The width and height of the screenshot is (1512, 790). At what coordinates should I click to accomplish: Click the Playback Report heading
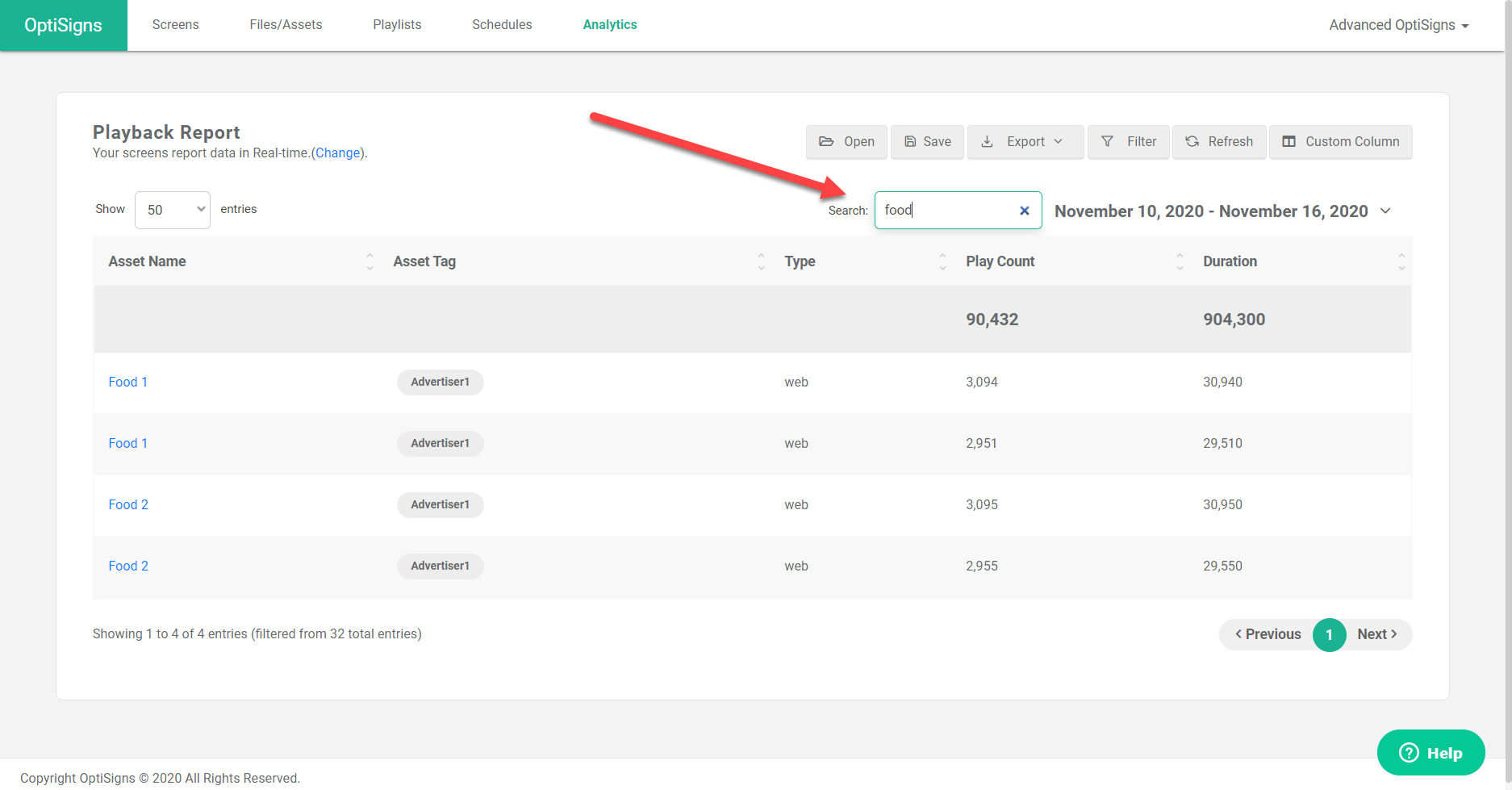coord(166,132)
